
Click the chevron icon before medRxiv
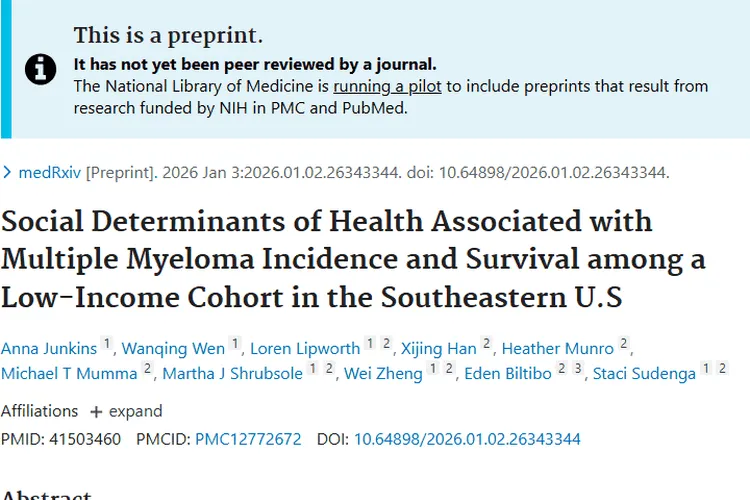click(8, 172)
